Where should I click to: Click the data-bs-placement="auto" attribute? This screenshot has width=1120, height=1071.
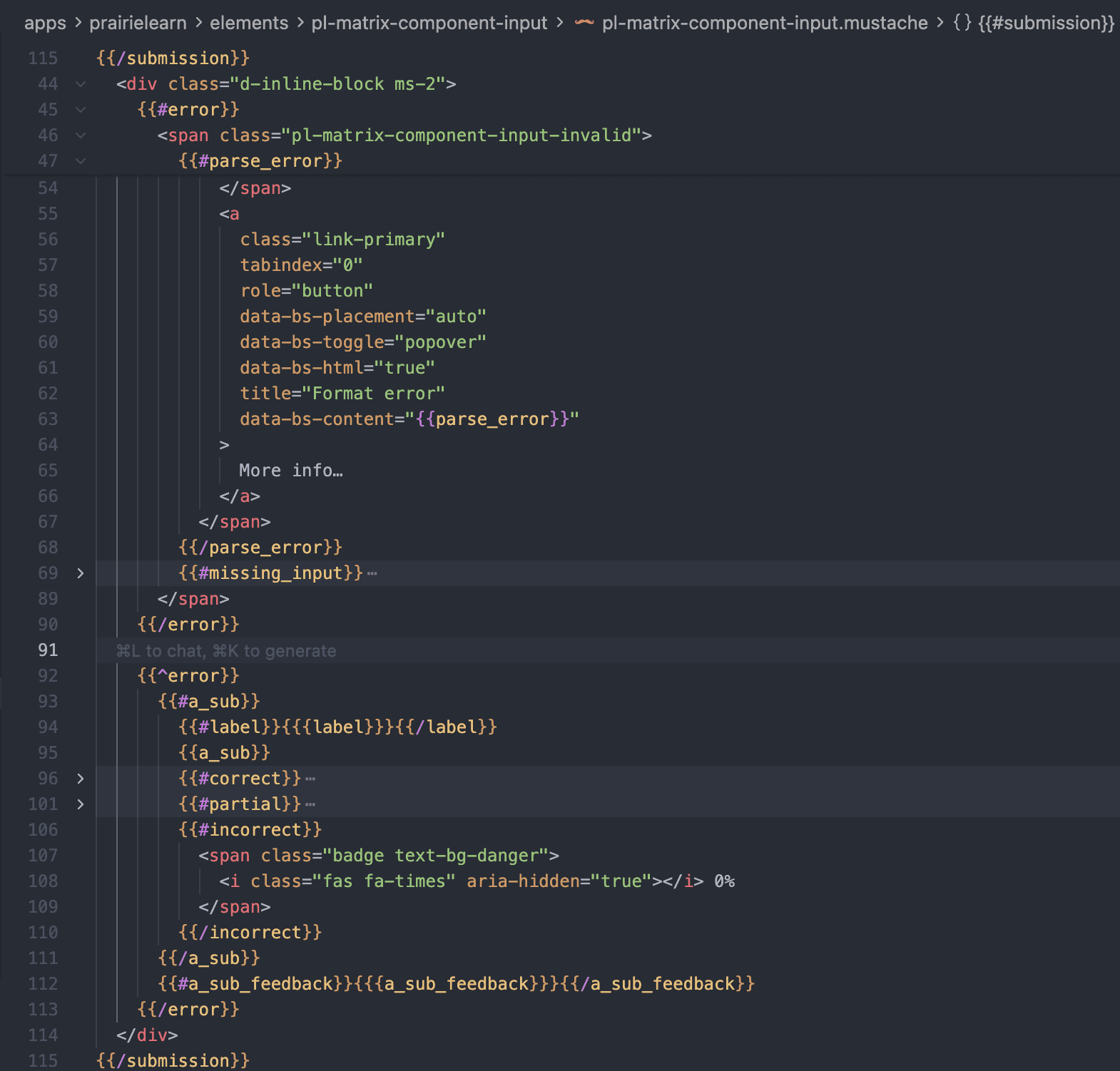(363, 317)
